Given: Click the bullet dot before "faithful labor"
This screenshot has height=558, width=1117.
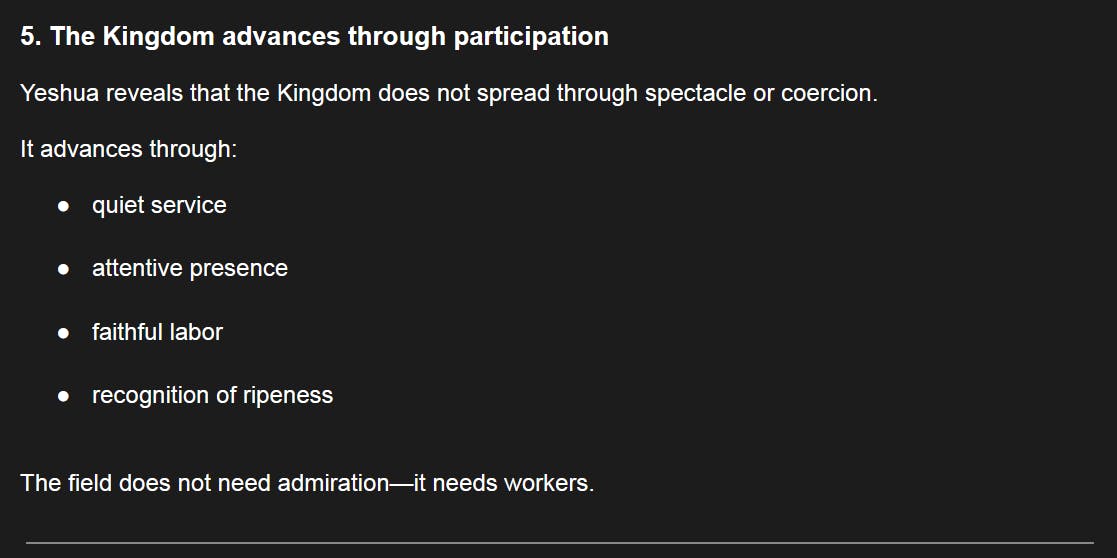Looking at the screenshot, I should tap(63, 333).
